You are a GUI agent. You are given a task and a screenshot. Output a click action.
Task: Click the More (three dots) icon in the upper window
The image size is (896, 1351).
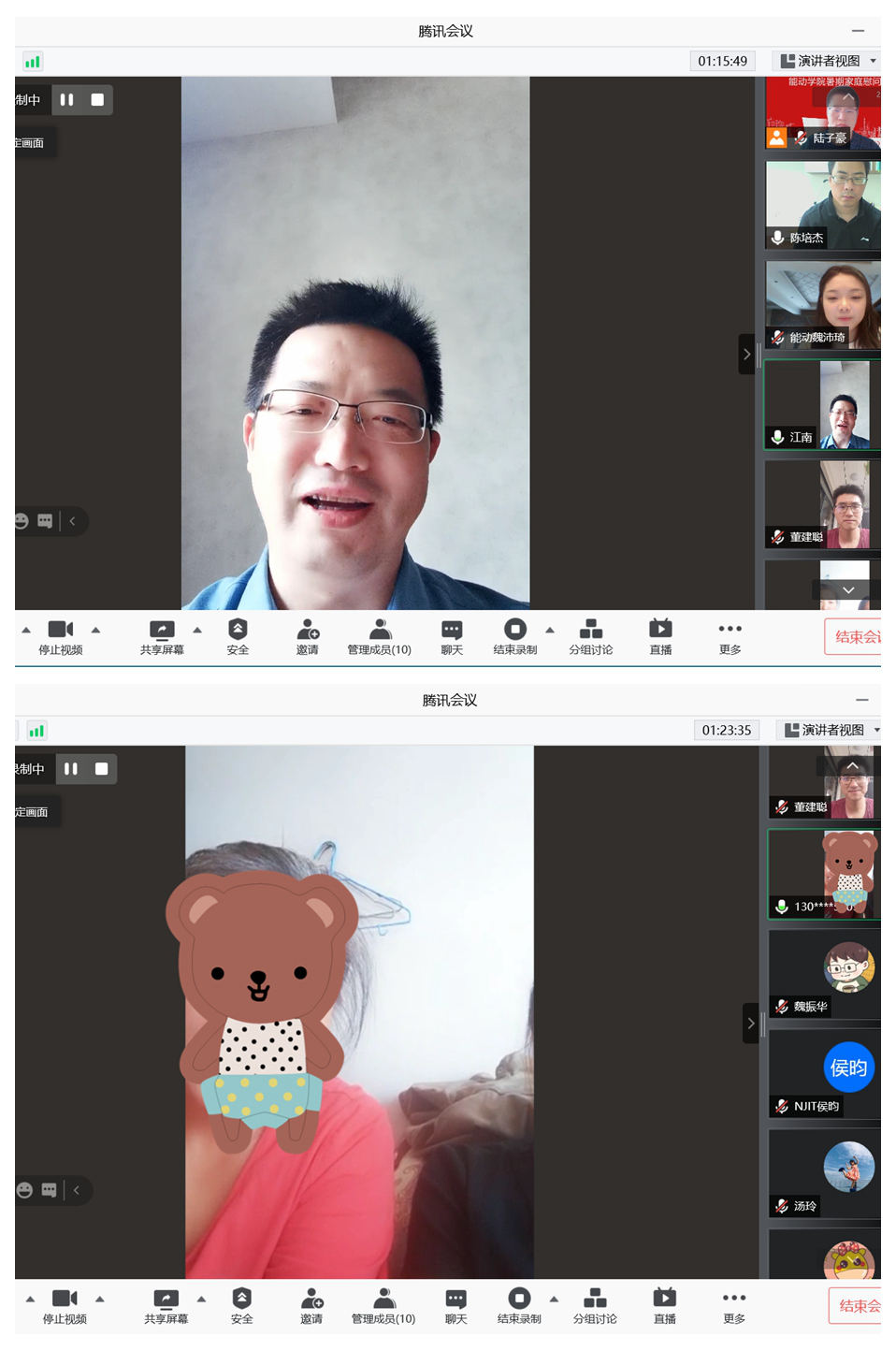coord(730,636)
